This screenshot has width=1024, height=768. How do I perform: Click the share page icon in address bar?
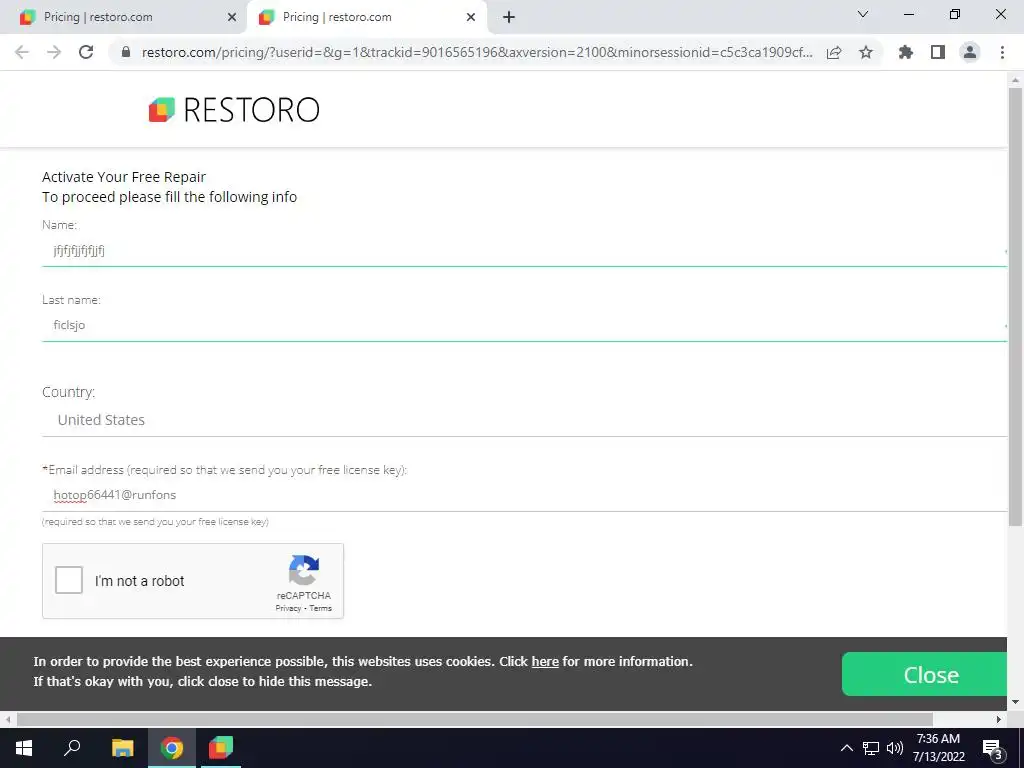[x=834, y=52]
